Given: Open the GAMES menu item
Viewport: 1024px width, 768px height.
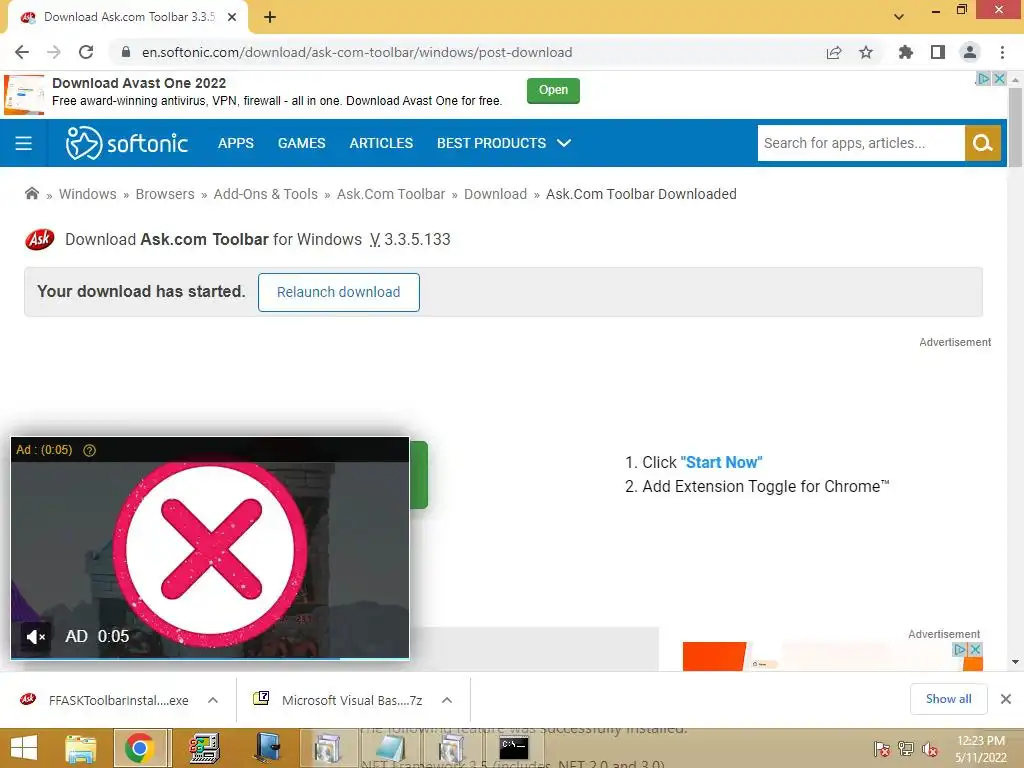Looking at the screenshot, I should pyautogui.click(x=302, y=143).
